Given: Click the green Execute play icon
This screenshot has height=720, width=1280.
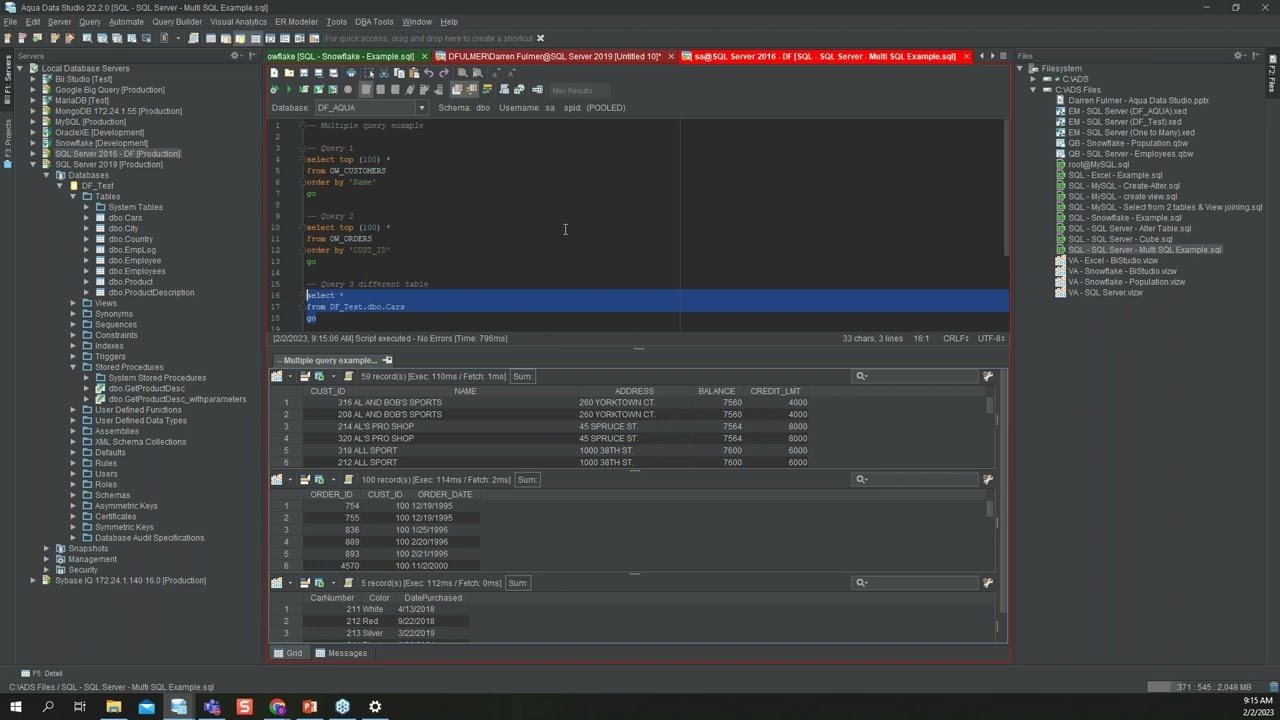Looking at the screenshot, I should (x=289, y=90).
